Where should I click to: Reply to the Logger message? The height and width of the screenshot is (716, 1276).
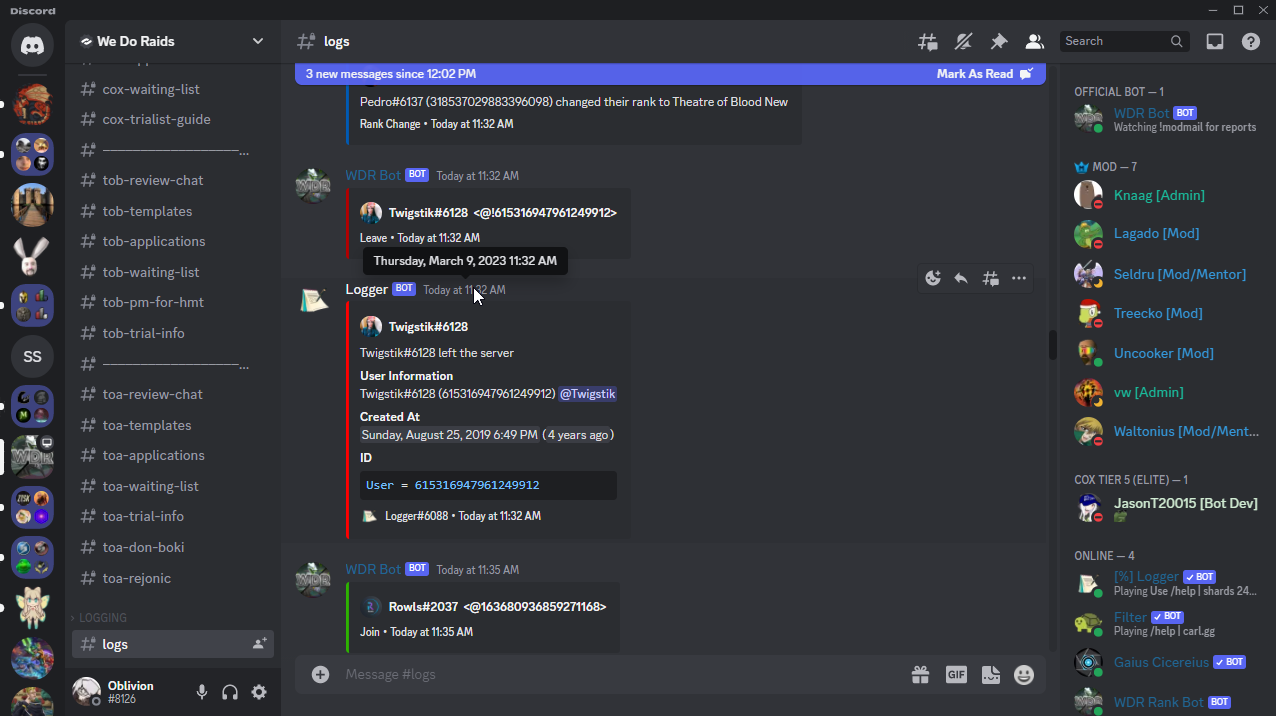[x=961, y=278]
